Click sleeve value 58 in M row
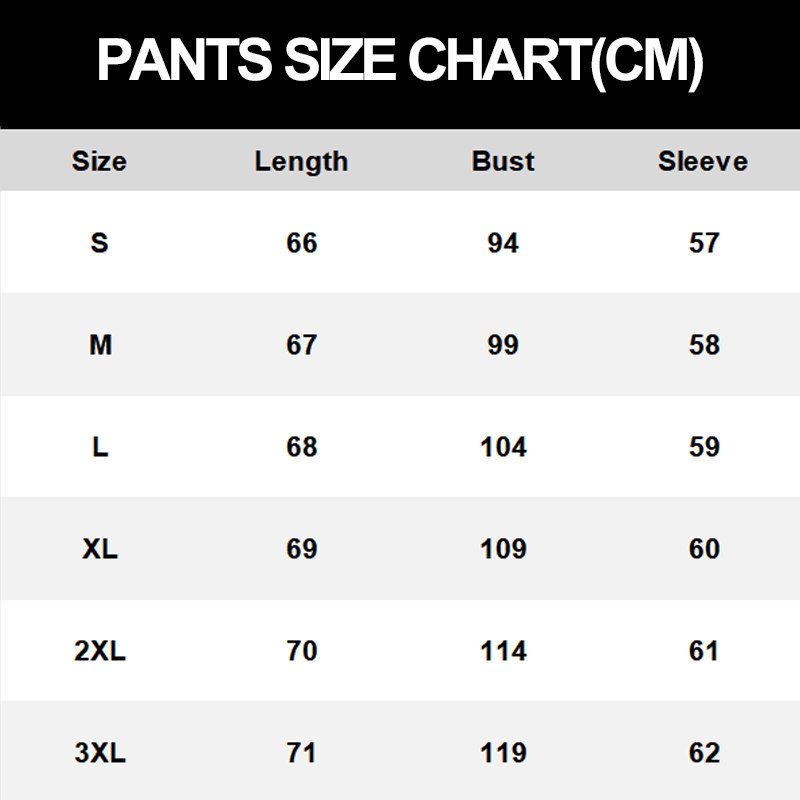 (704, 345)
